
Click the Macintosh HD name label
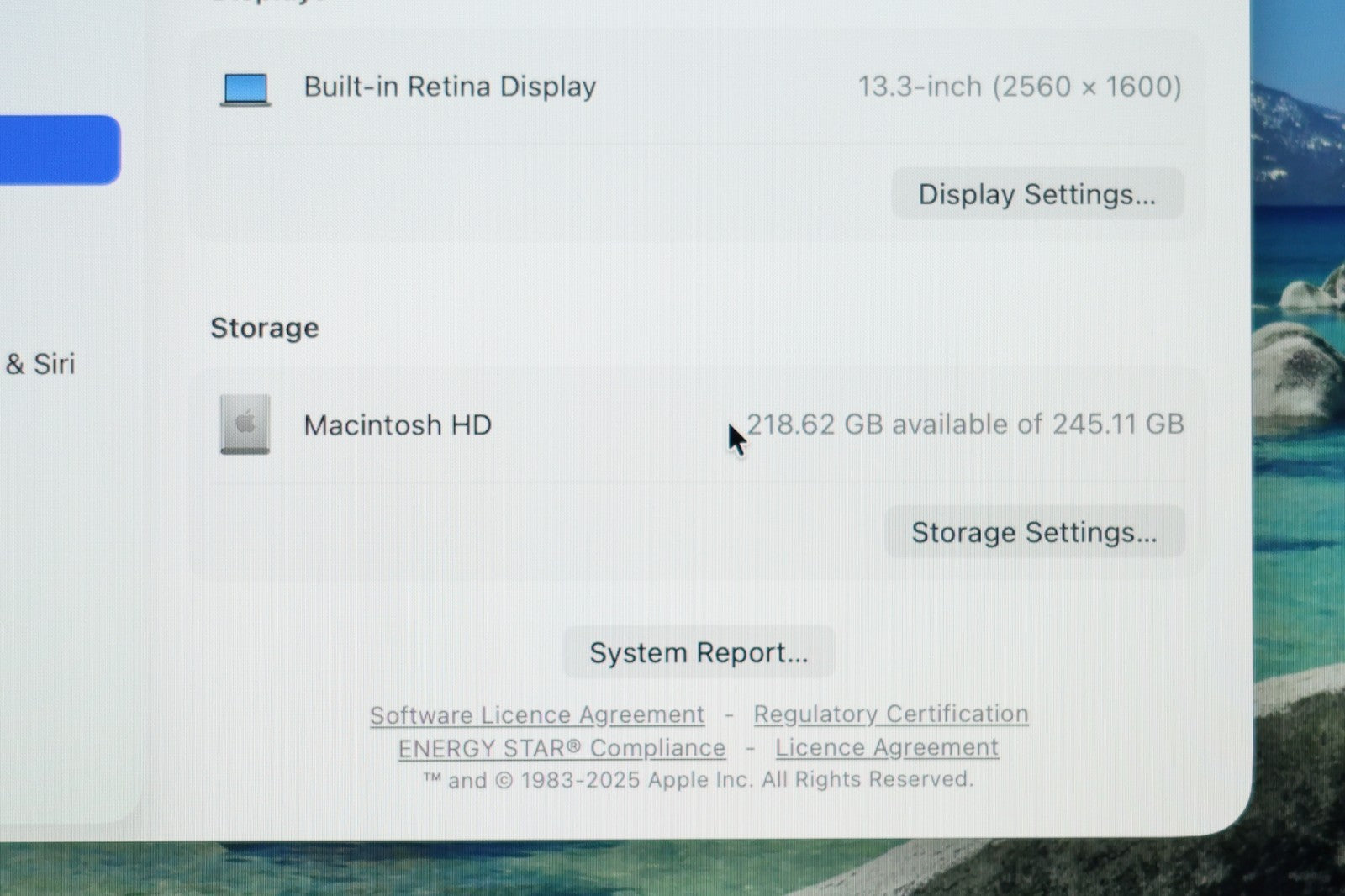398,425
